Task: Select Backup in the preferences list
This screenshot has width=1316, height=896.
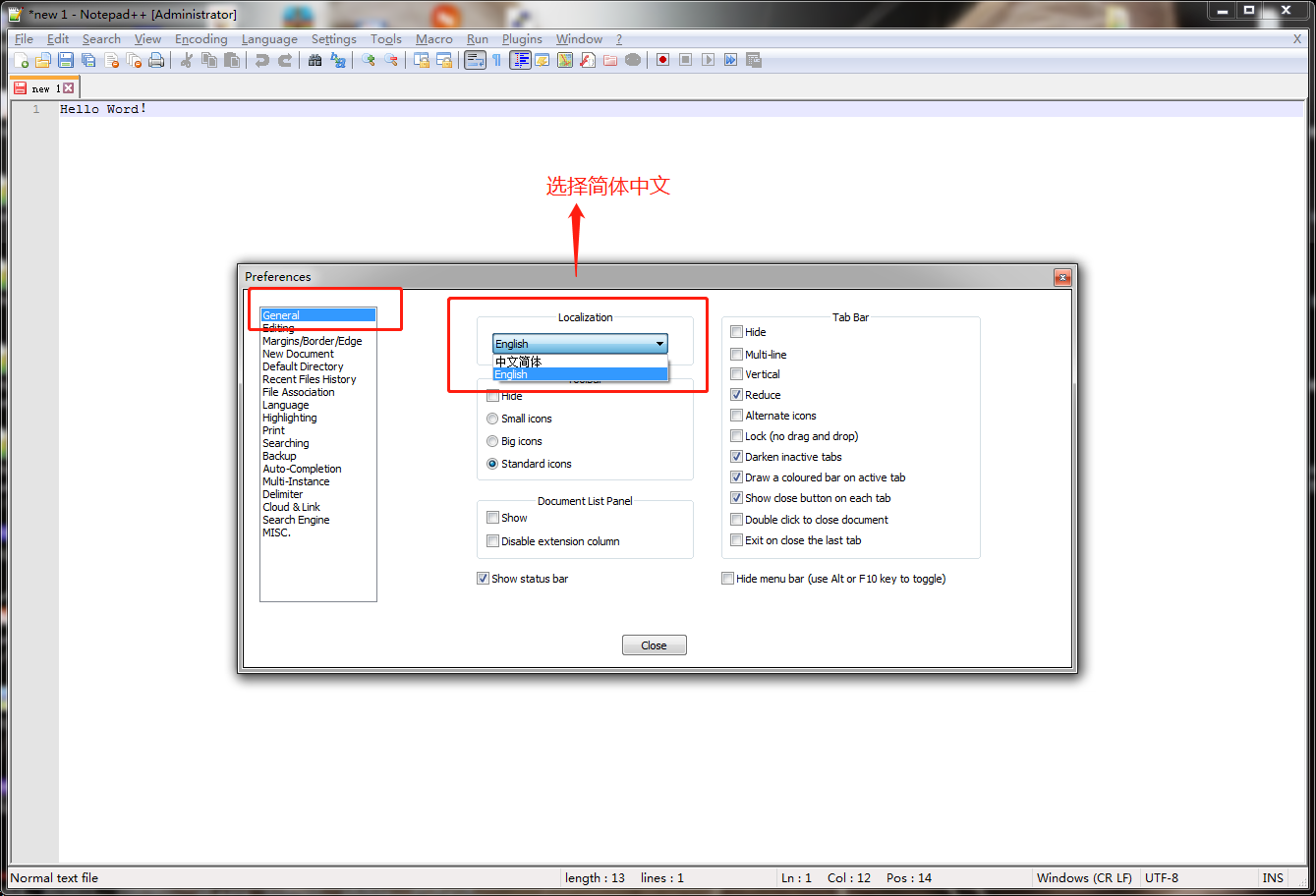Action: tap(279, 456)
